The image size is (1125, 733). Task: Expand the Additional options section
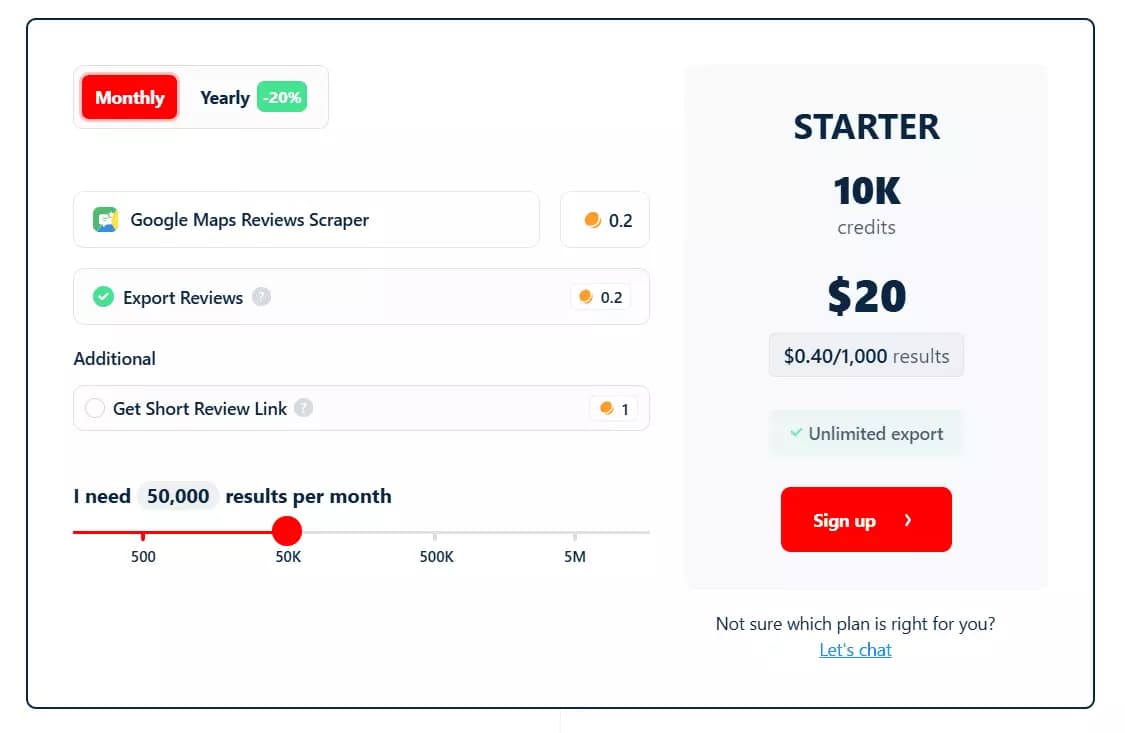click(x=115, y=358)
